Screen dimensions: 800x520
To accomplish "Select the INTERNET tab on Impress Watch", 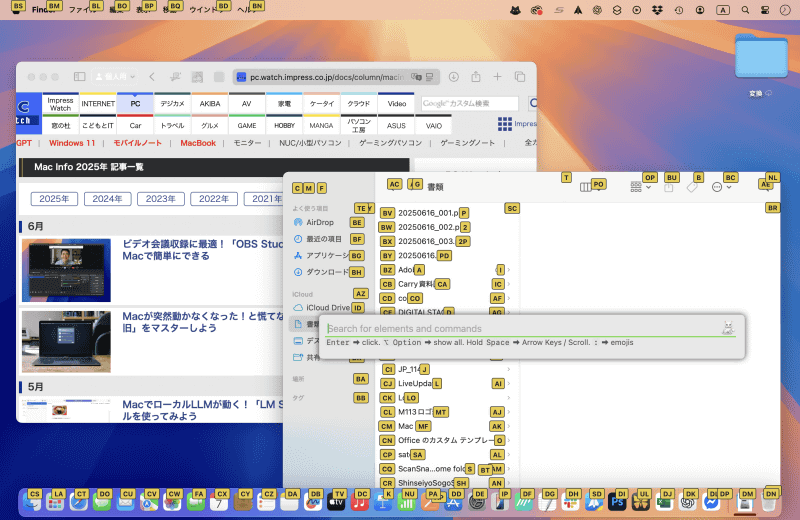I will (x=98, y=104).
